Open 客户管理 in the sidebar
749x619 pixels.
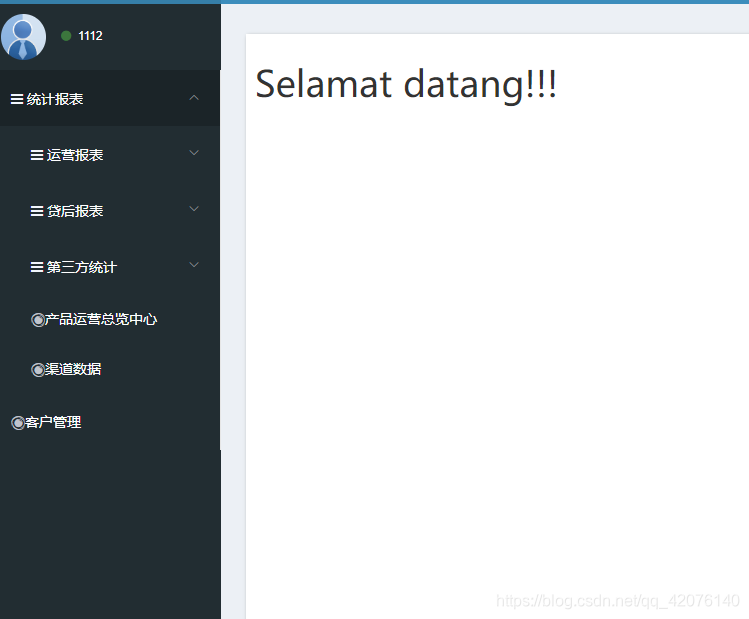click(53, 422)
